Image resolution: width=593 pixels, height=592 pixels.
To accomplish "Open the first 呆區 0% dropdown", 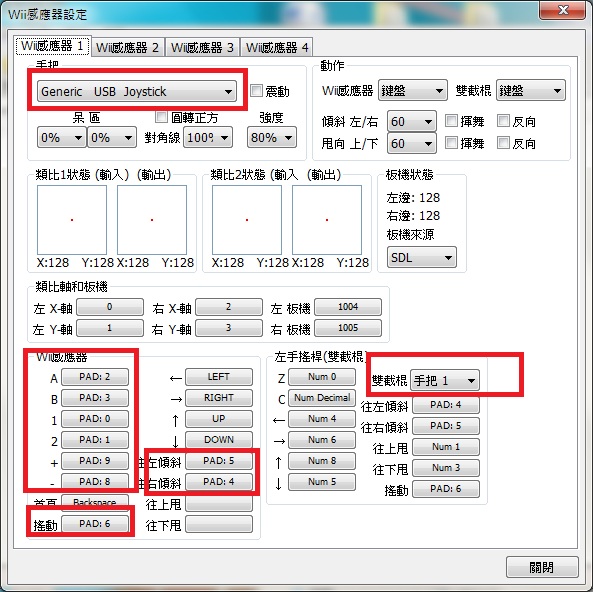I will [x=62, y=137].
